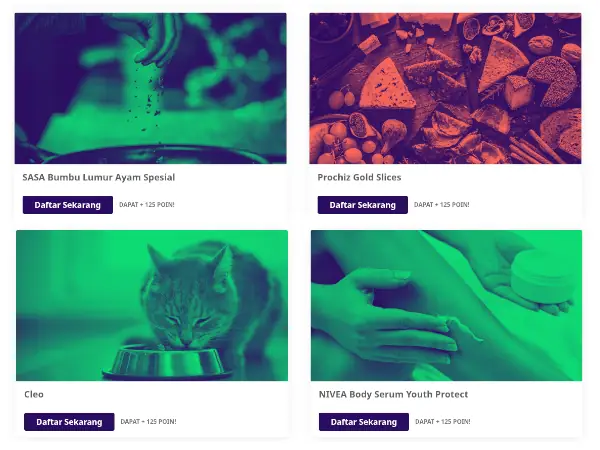The height and width of the screenshot is (450, 600).
Task: Open the Prochiz cheese platter image
Action: 445,88
